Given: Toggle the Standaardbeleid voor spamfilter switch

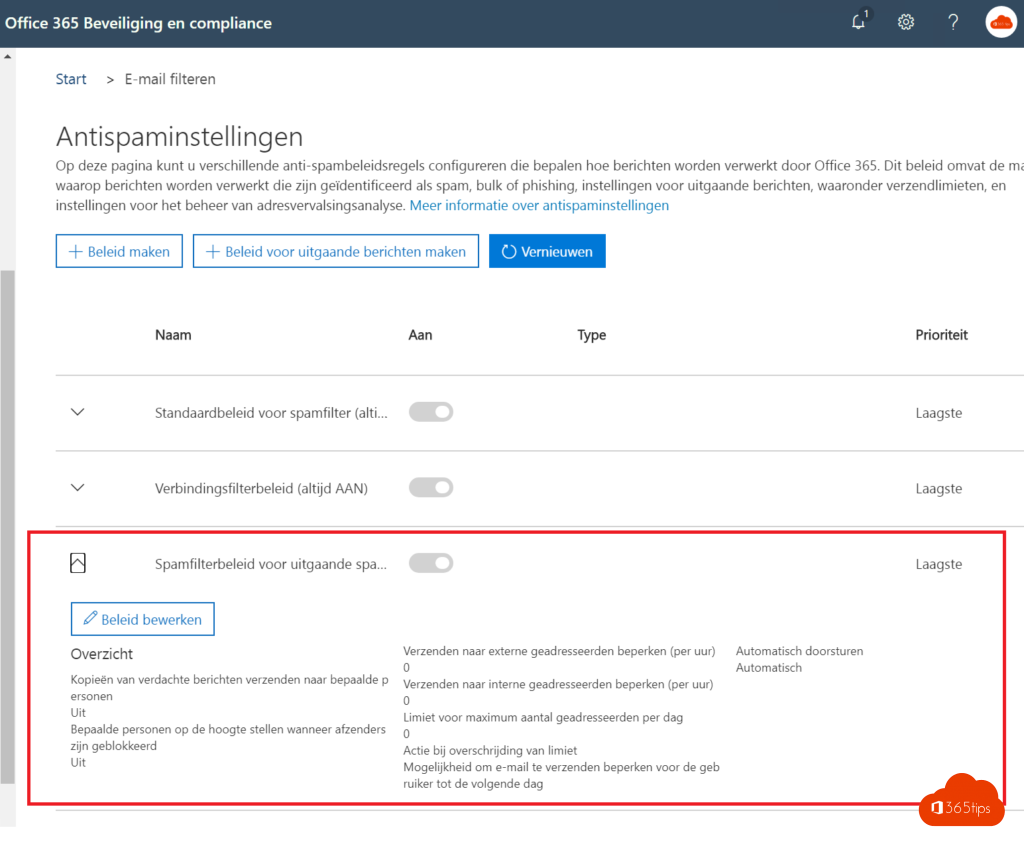Looking at the screenshot, I should pos(431,412).
